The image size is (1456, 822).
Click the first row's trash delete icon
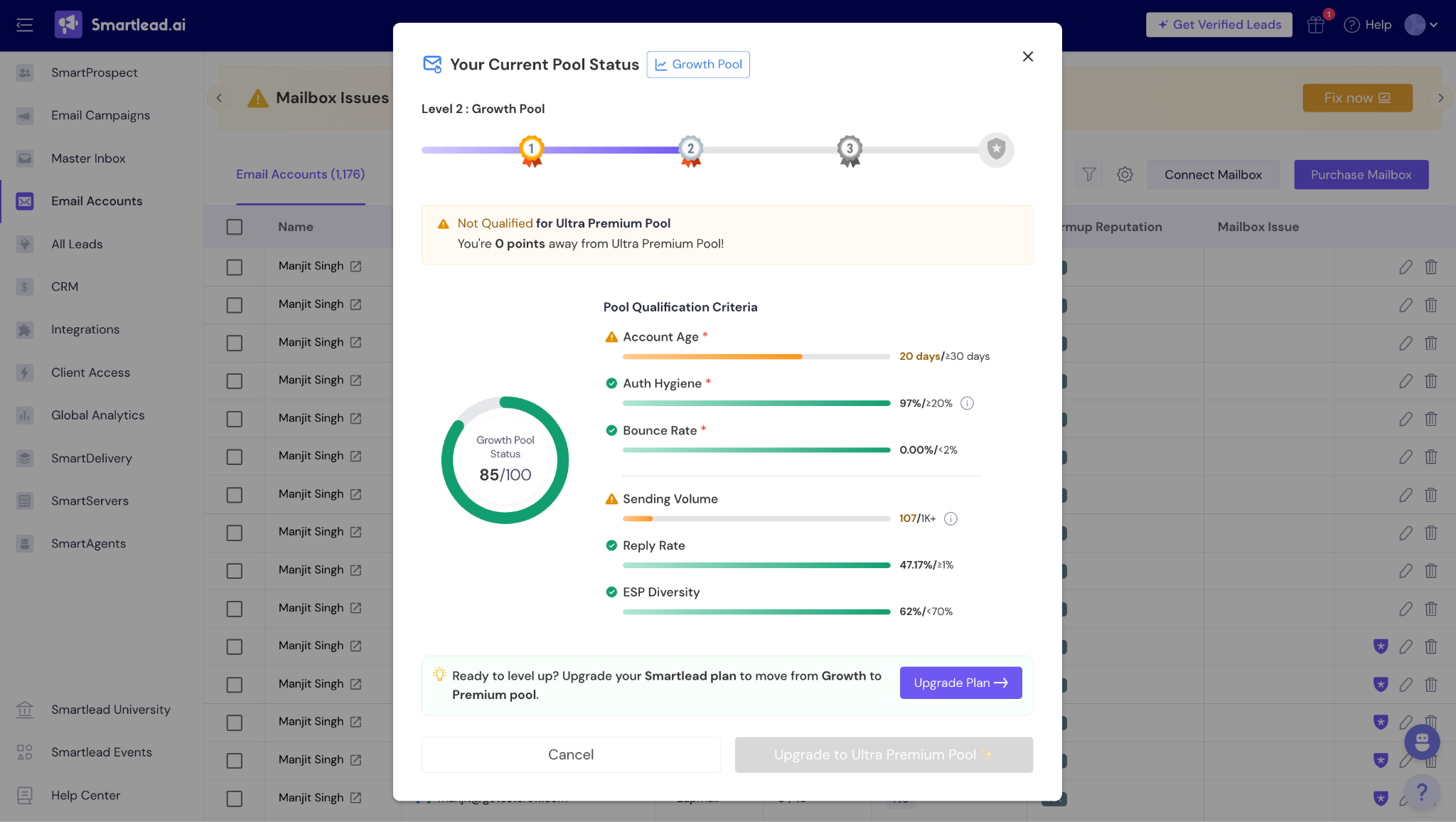point(1431,267)
